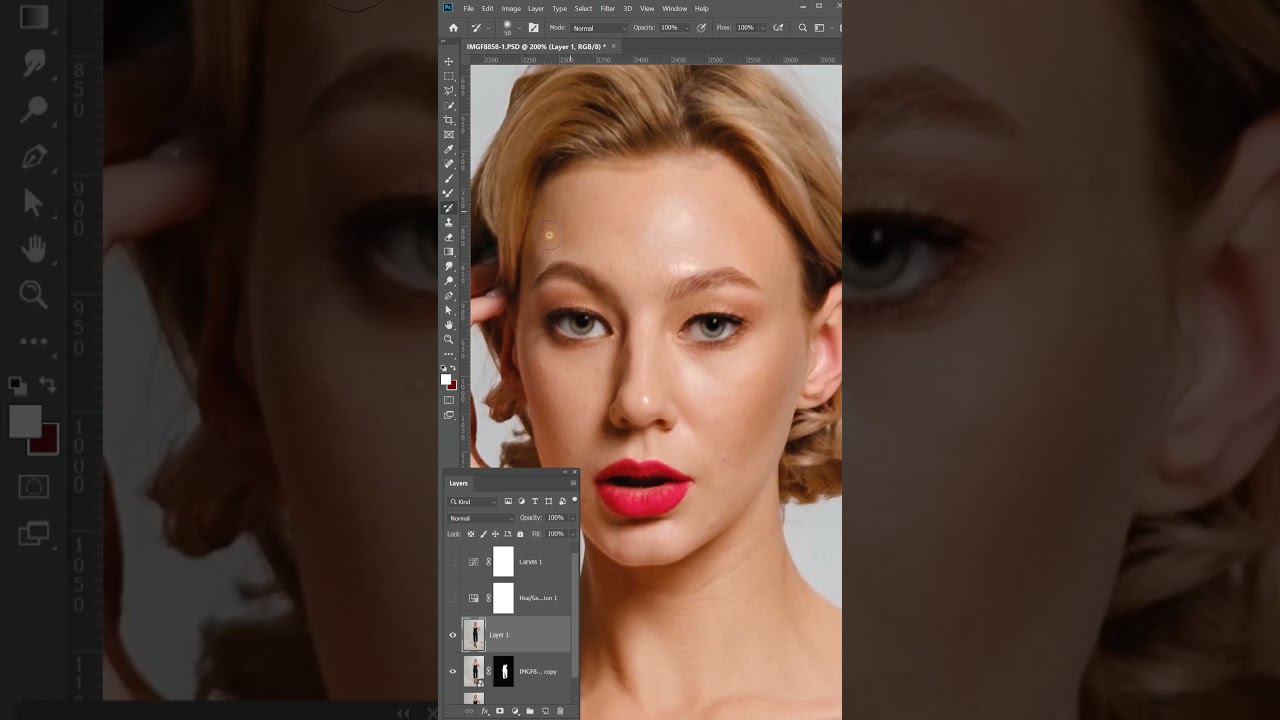Image resolution: width=1280 pixels, height=720 pixels.
Task: Toggle lock image pixels brush icon
Action: [483, 534]
